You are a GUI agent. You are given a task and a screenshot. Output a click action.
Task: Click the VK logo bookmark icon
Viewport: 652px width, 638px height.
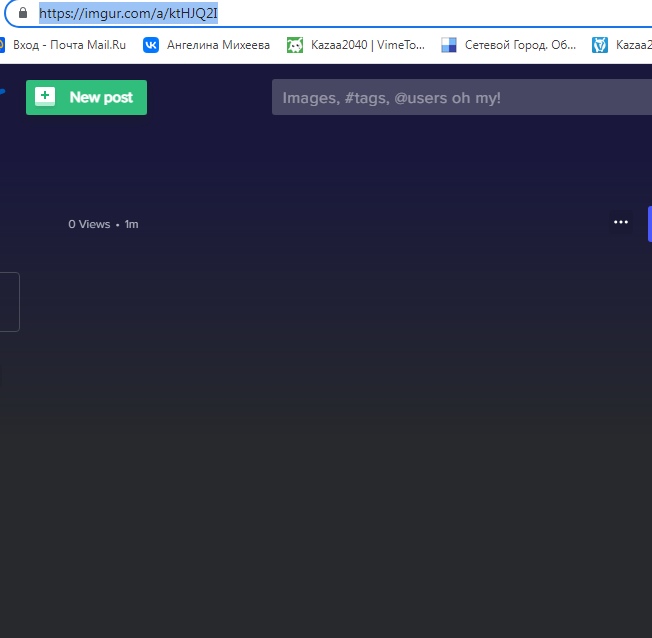coord(151,44)
